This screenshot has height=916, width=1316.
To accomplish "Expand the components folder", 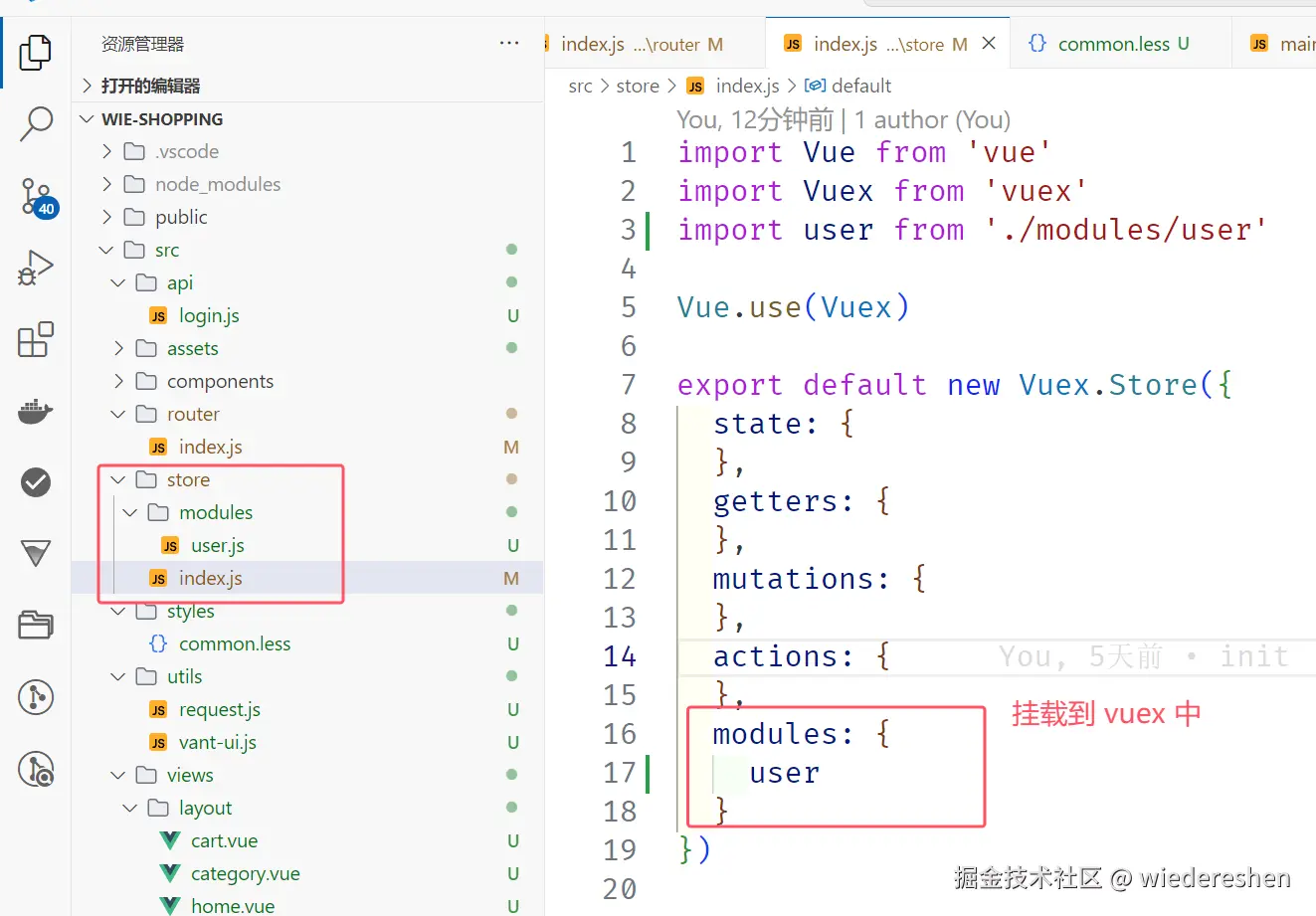I will (x=119, y=381).
